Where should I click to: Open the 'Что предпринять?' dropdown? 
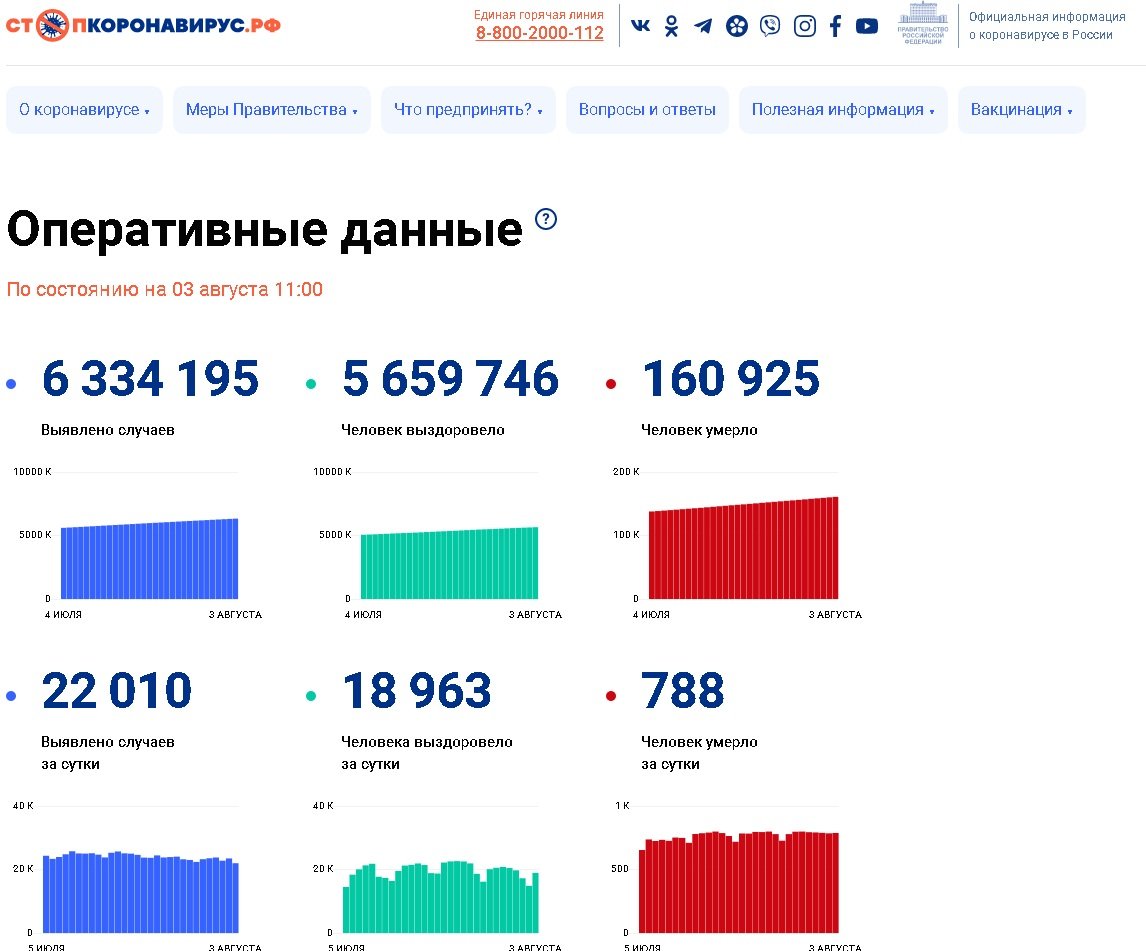click(x=468, y=110)
